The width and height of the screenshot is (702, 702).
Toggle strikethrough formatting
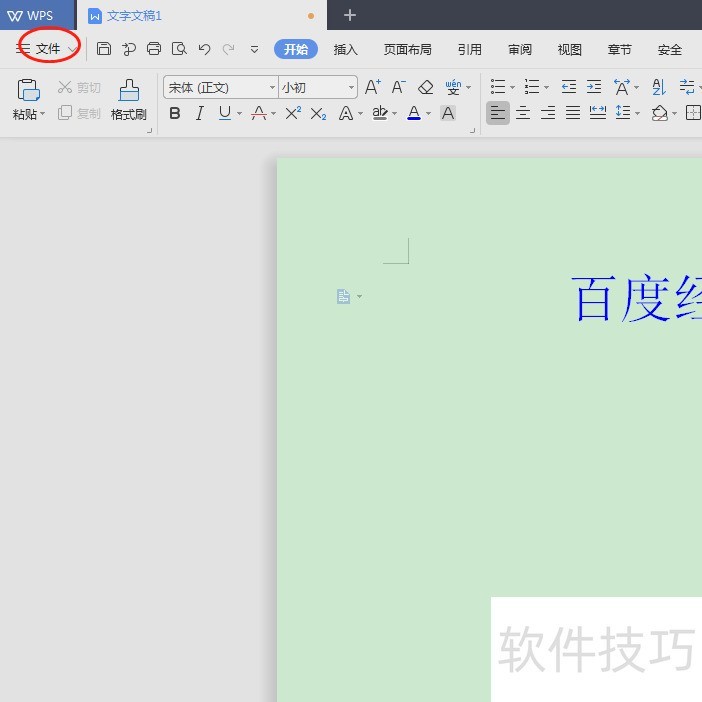pyautogui.click(x=259, y=113)
